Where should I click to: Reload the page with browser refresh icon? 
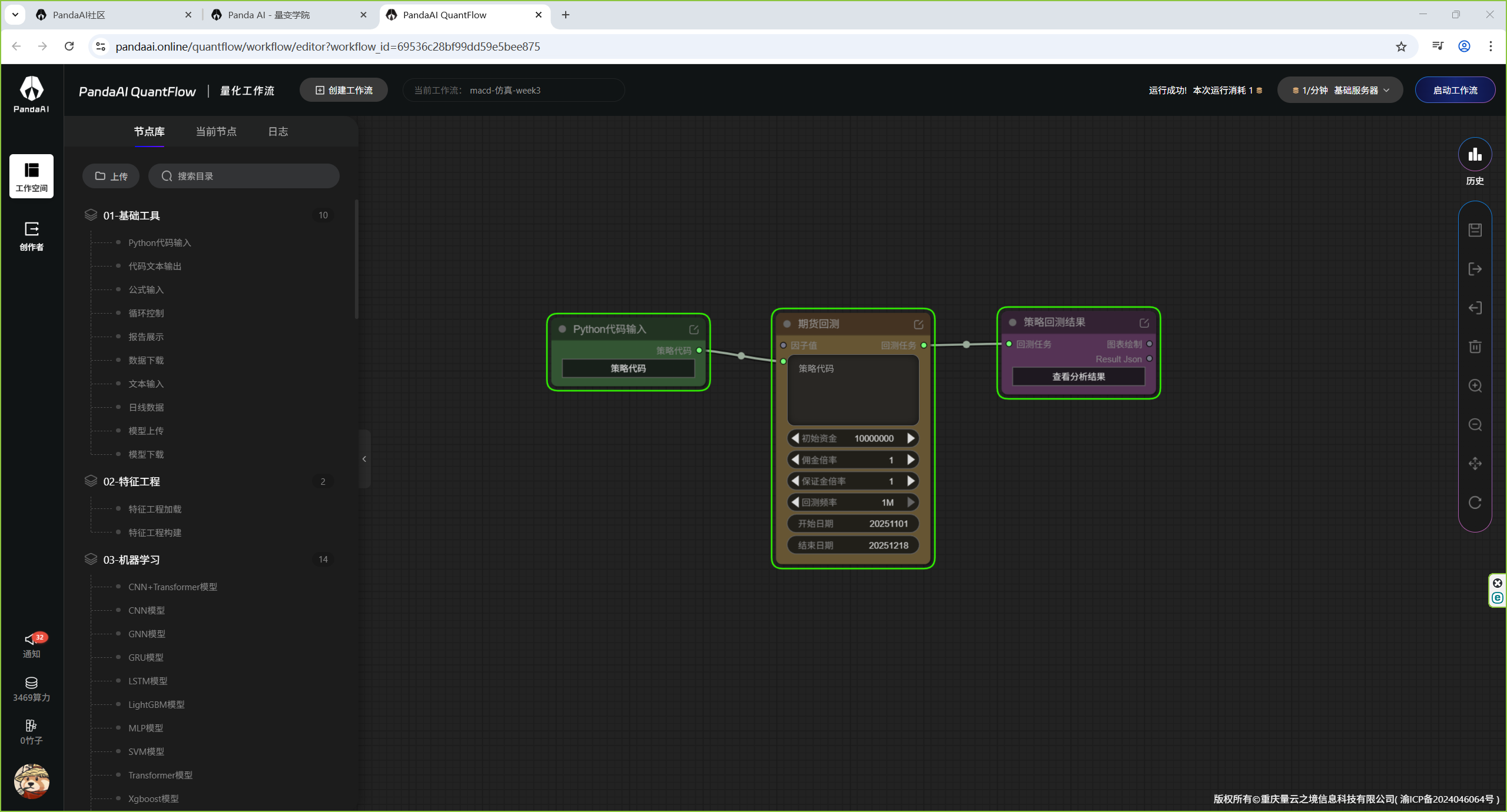[x=69, y=46]
